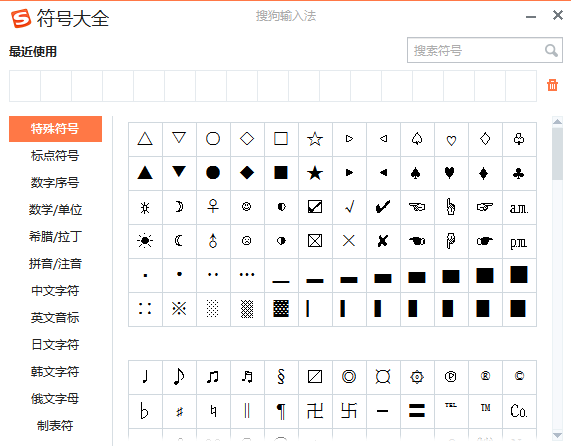Pick the sun with rays symbol
Image resolution: width=571 pixels, height=446 pixels.
(145, 241)
